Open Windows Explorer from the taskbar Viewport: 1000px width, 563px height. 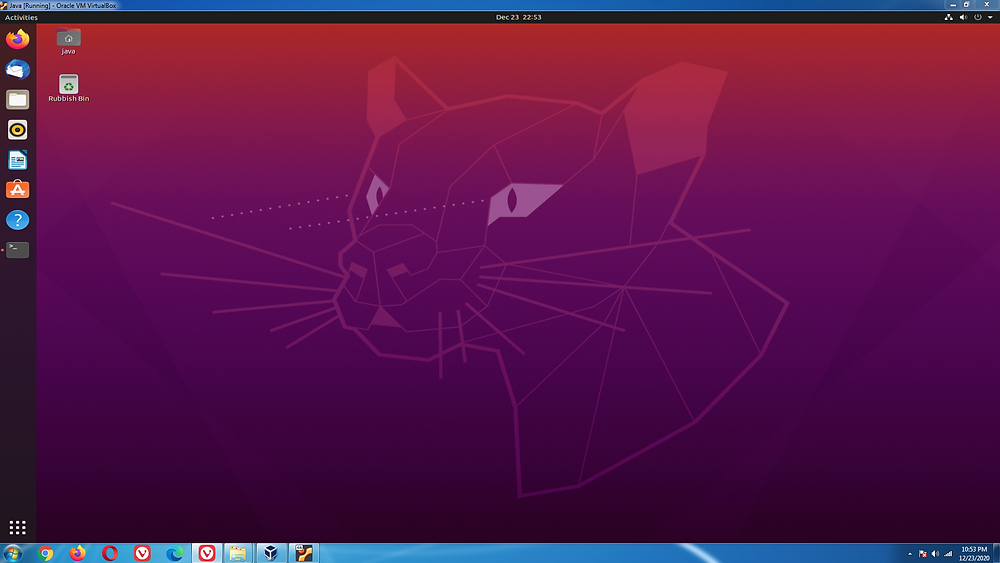[x=238, y=553]
